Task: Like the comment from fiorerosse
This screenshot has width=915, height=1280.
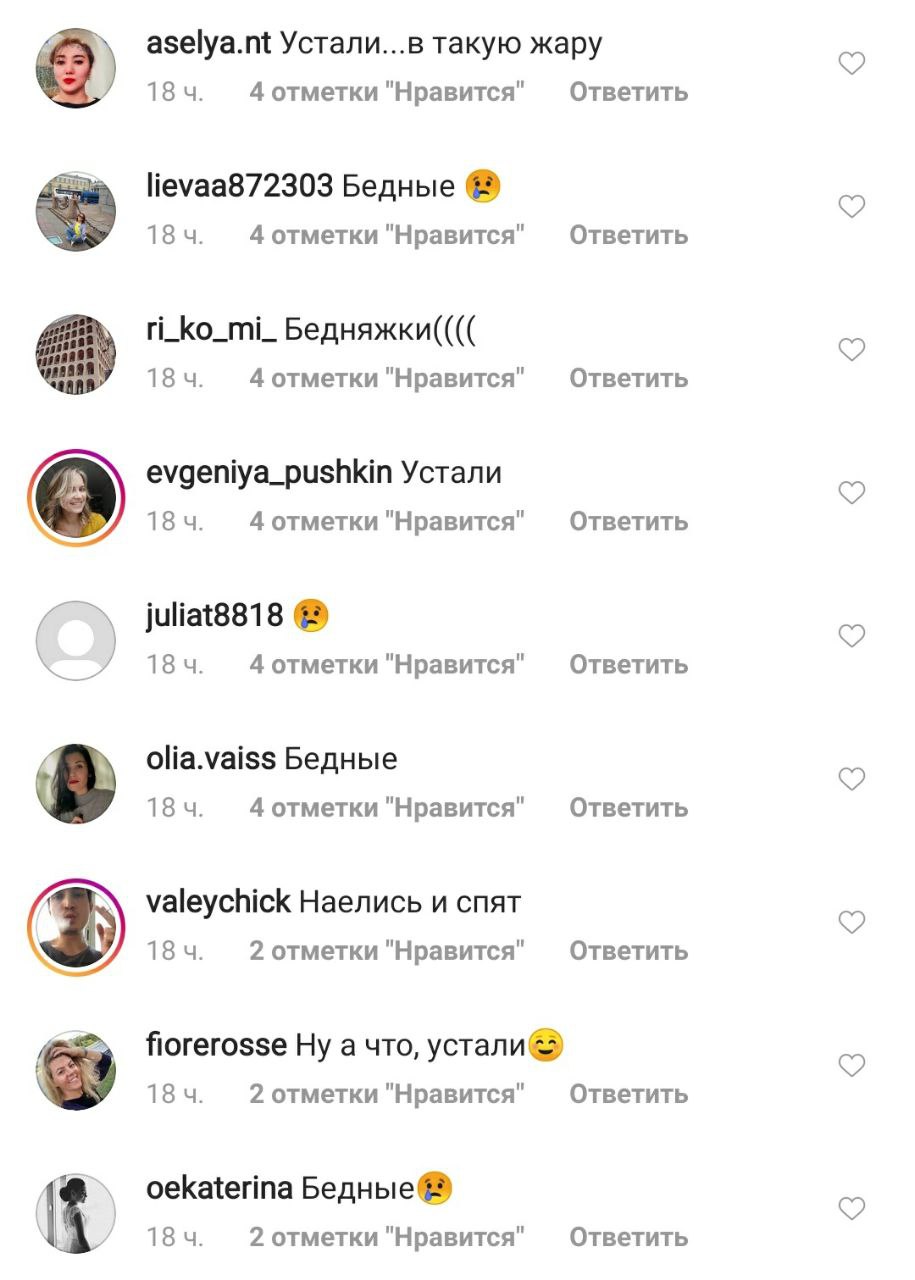Action: click(x=851, y=1065)
